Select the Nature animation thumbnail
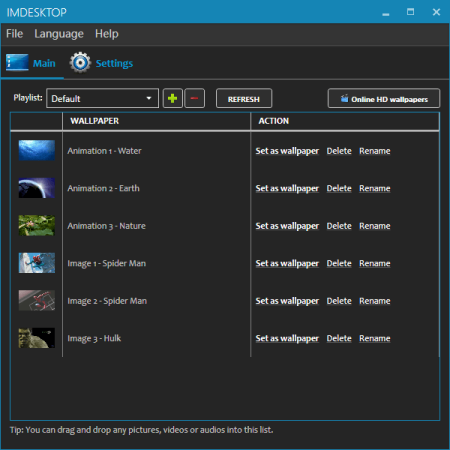 tap(37, 226)
